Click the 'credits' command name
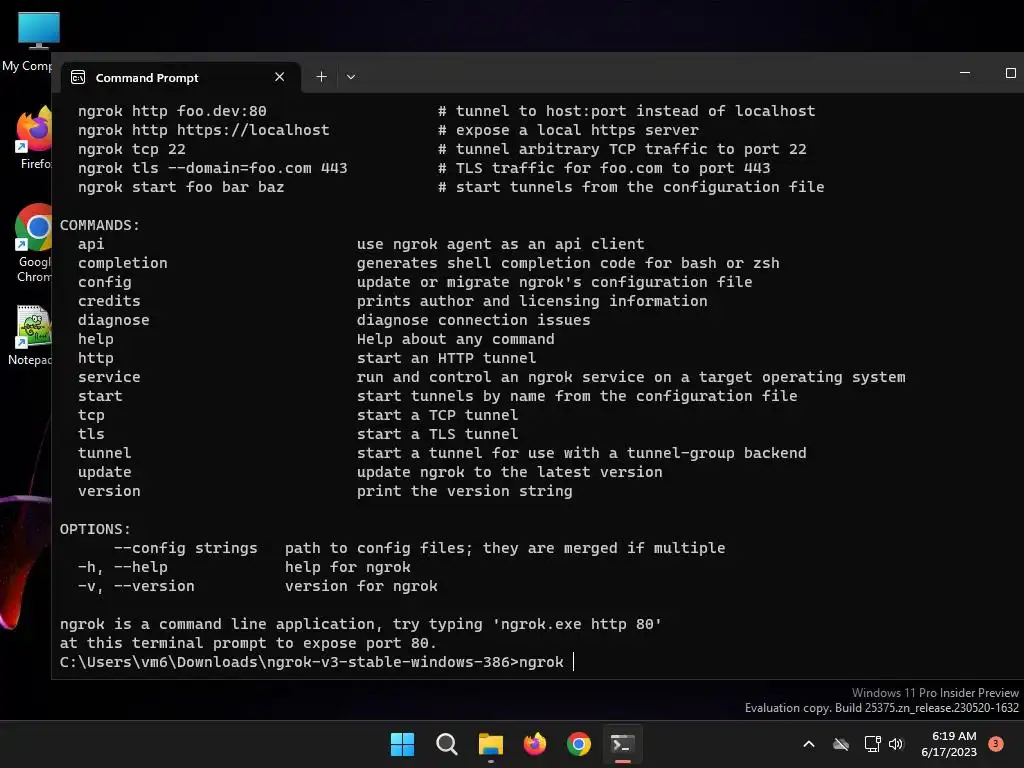 [109, 301]
